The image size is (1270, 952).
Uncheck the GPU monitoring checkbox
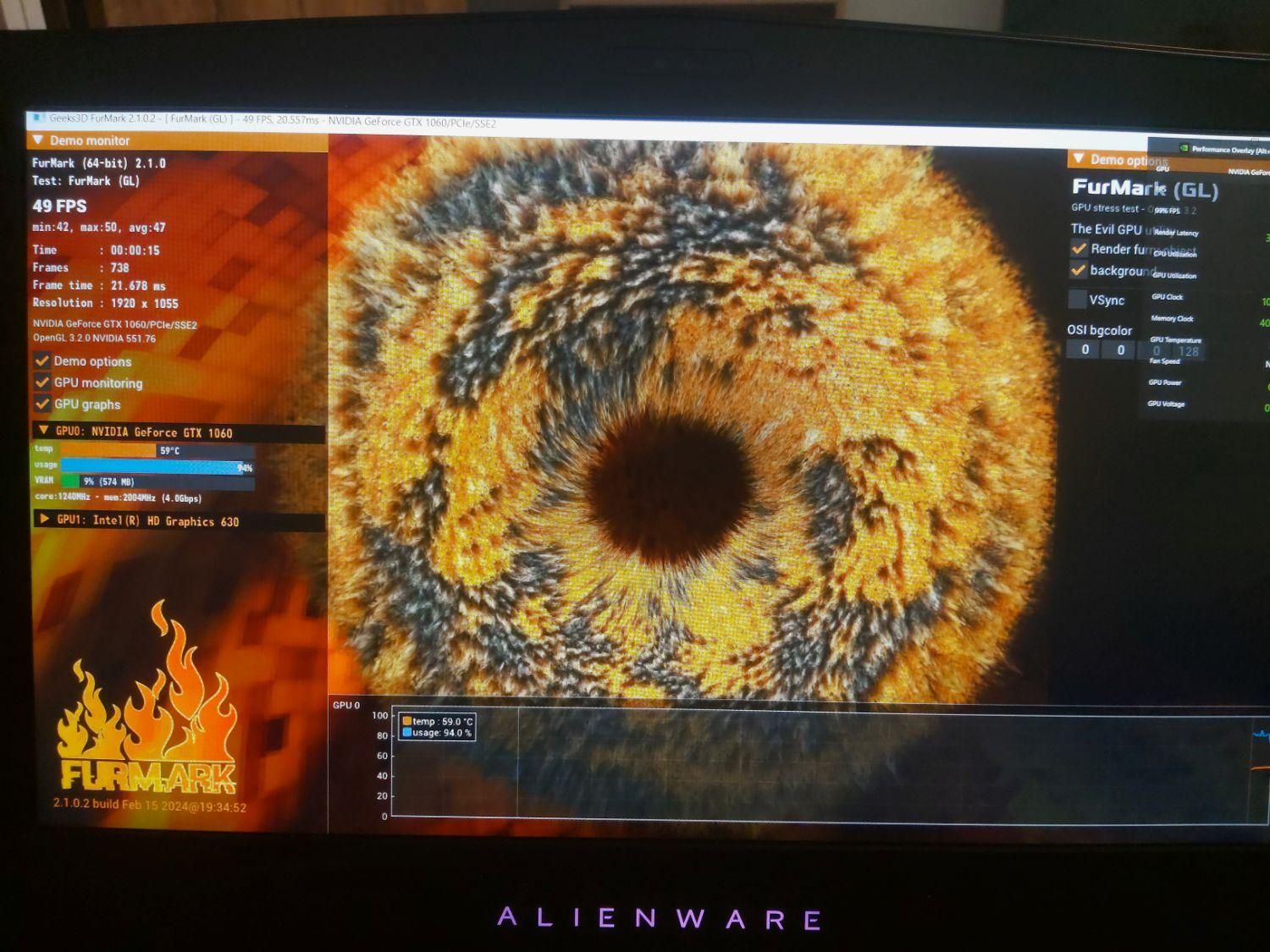coord(41,382)
